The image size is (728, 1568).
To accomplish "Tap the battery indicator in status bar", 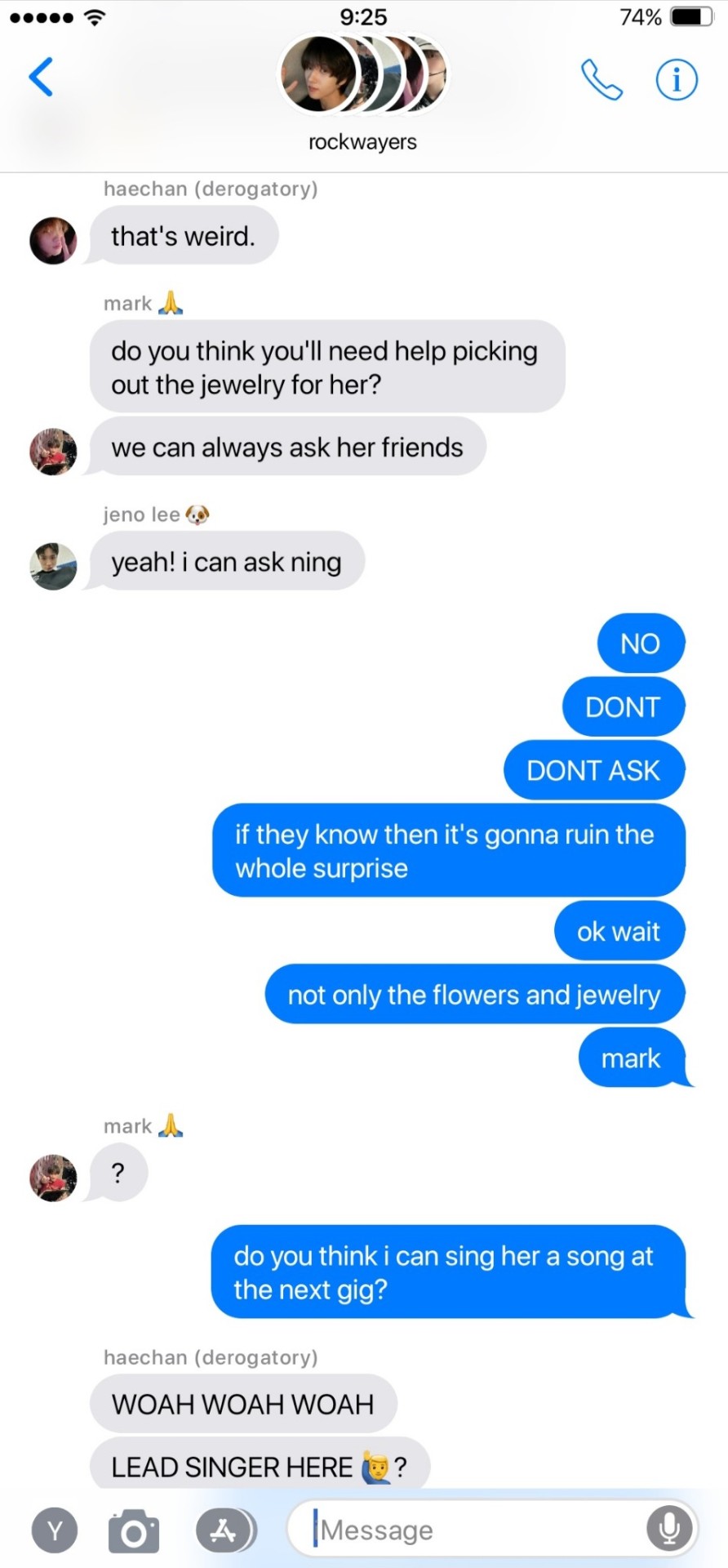I will click(x=691, y=17).
